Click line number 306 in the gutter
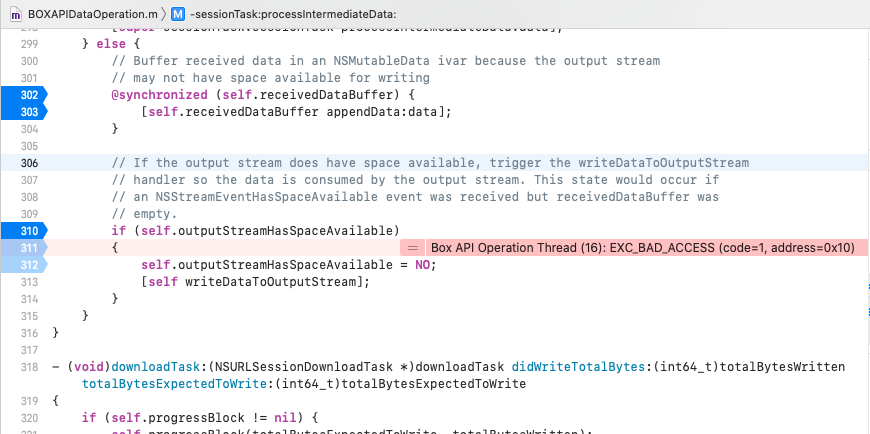Viewport: 870px width, 434px height. coord(29,163)
